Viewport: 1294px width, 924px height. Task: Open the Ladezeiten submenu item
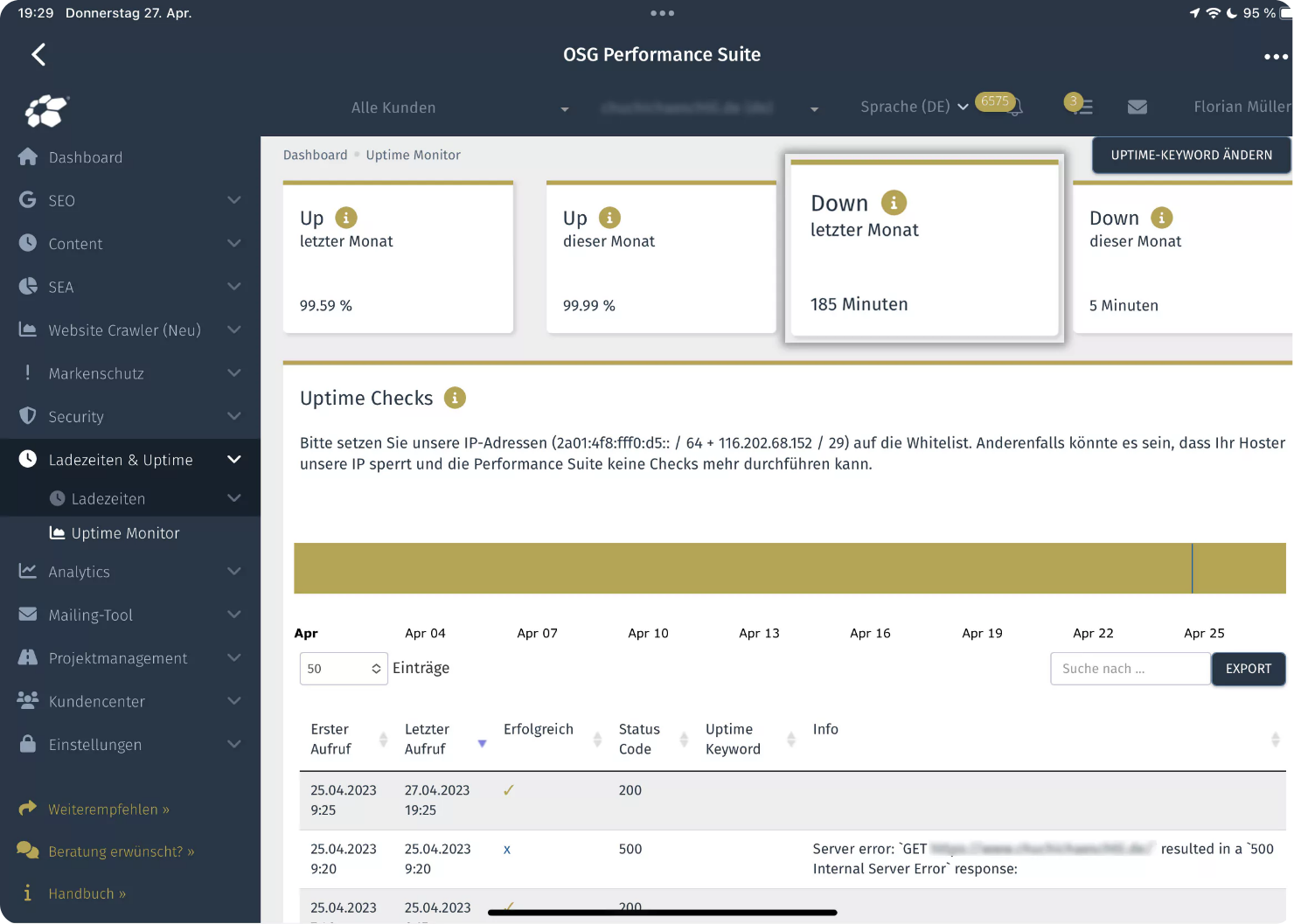[130, 498]
